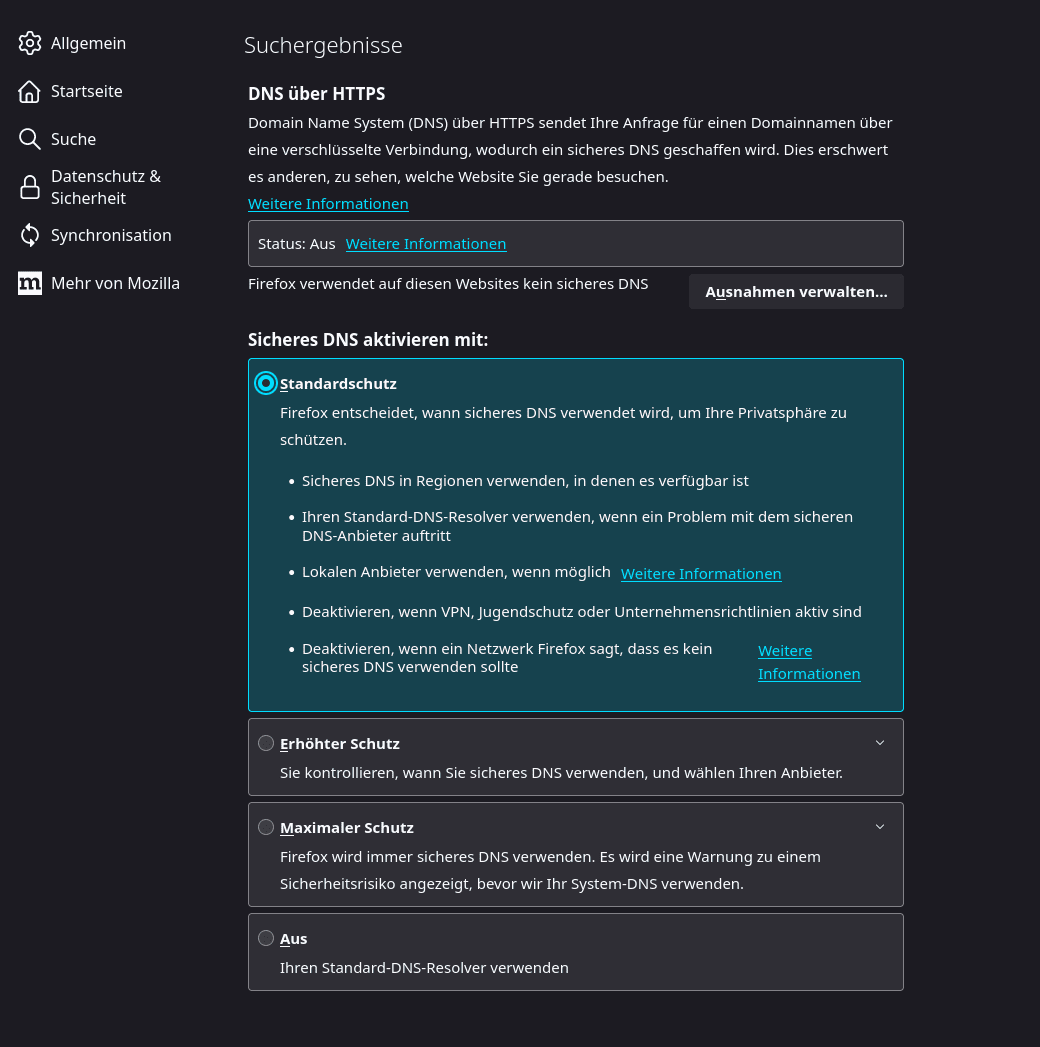Go to the Synchronisation settings category
The image size is (1040, 1047).
point(111,235)
